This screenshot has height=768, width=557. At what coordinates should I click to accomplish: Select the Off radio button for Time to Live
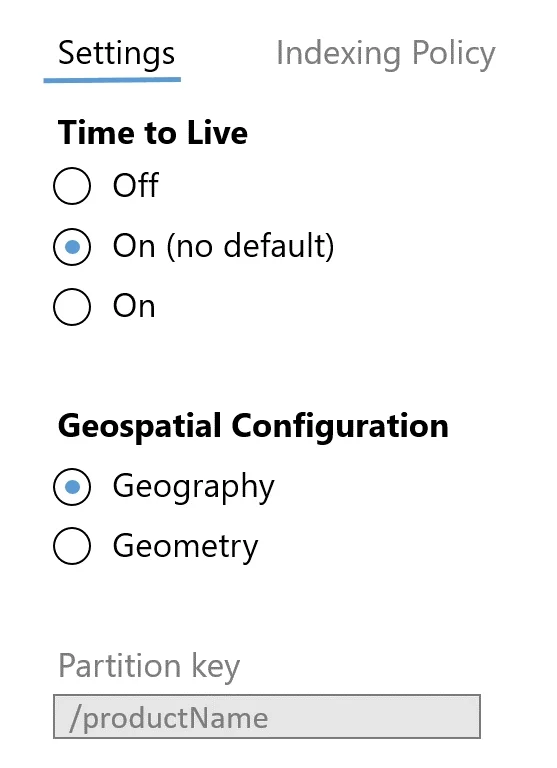click(72, 186)
